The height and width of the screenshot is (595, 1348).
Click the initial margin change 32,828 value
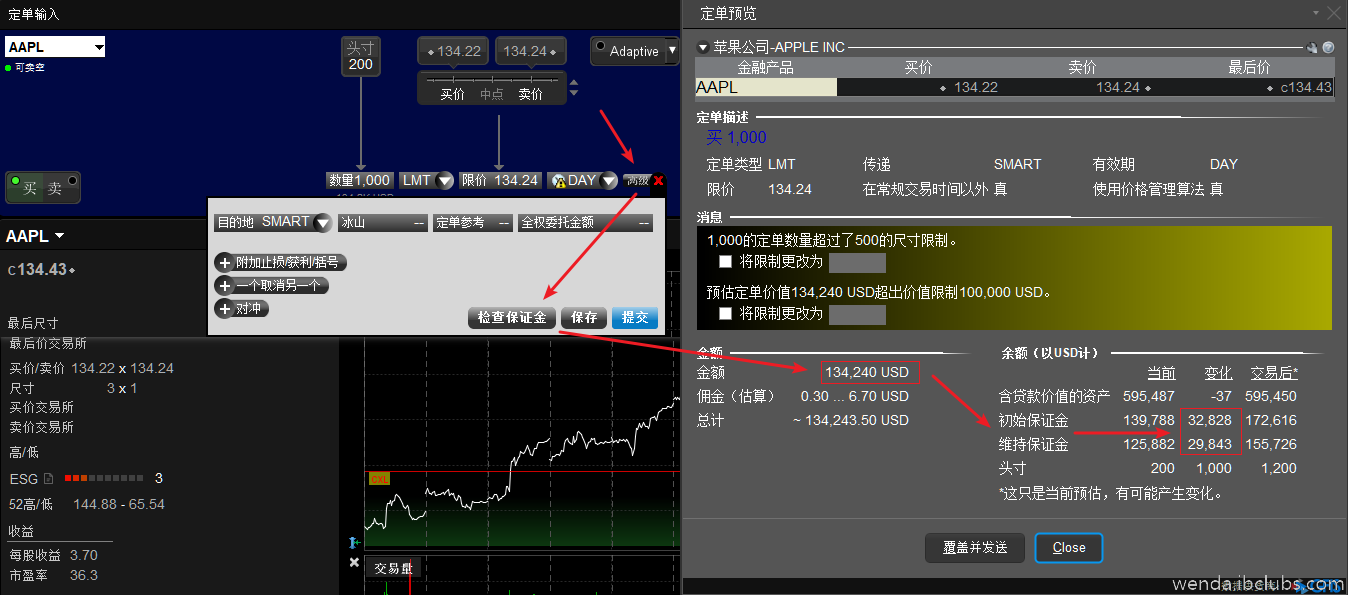(1210, 420)
